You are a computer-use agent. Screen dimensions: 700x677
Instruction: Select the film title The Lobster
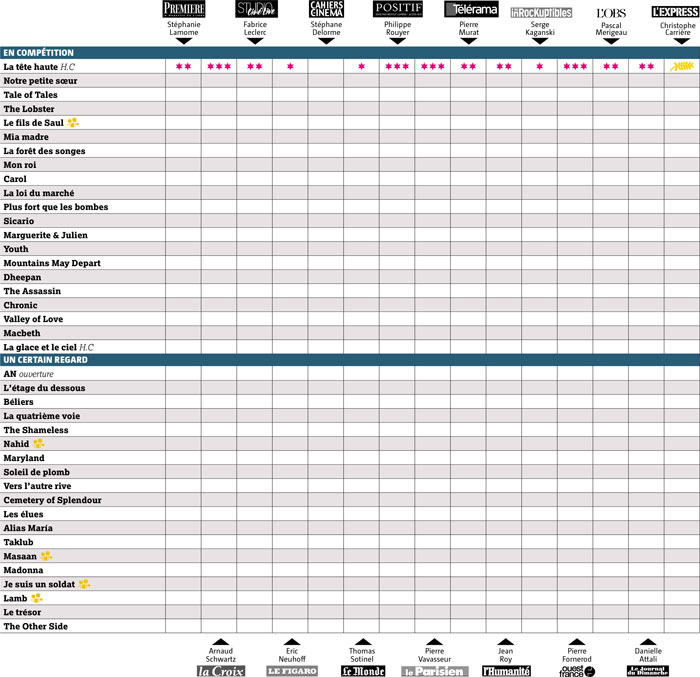pyautogui.click(x=29, y=109)
